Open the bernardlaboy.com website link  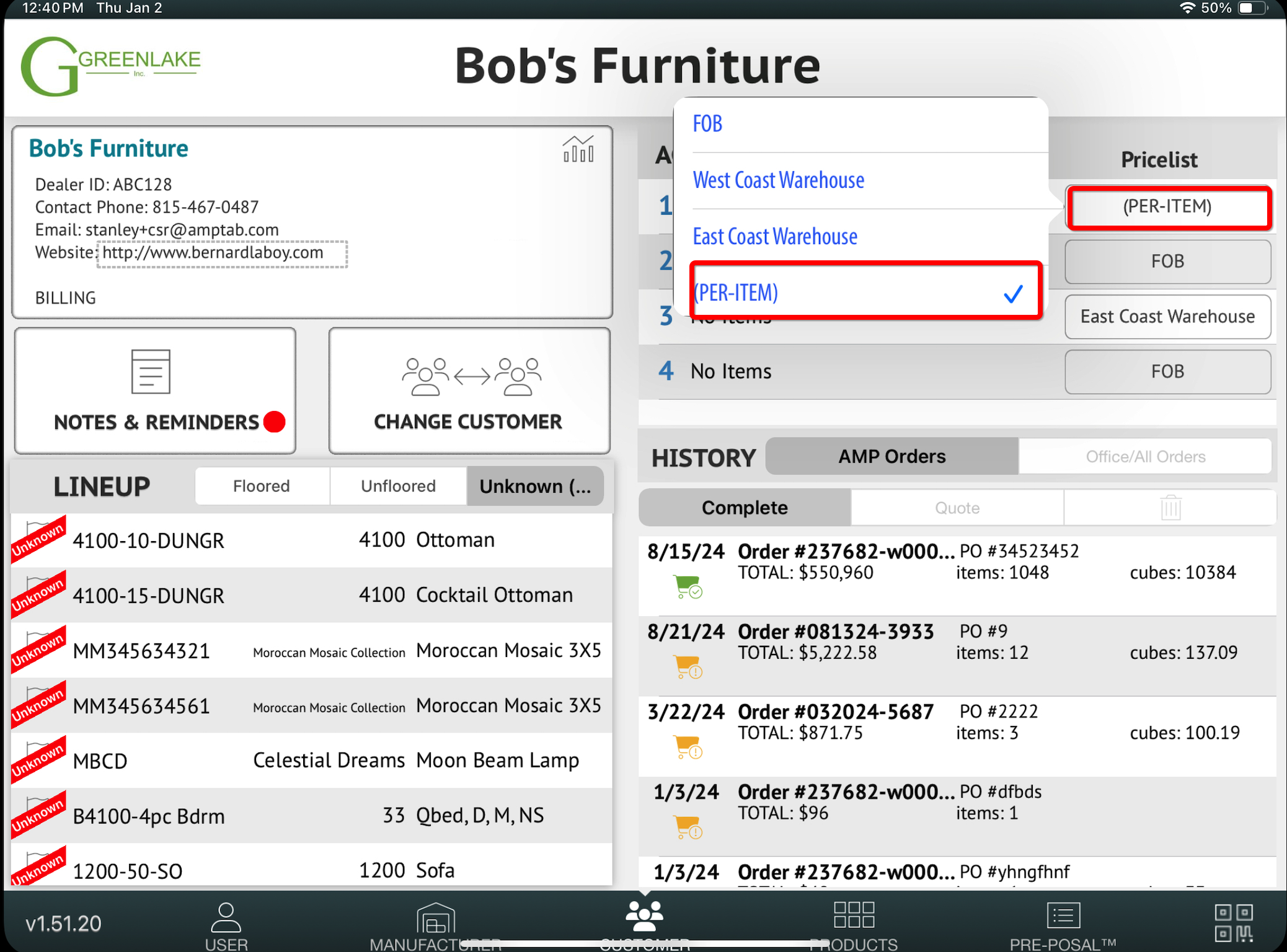pos(213,253)
